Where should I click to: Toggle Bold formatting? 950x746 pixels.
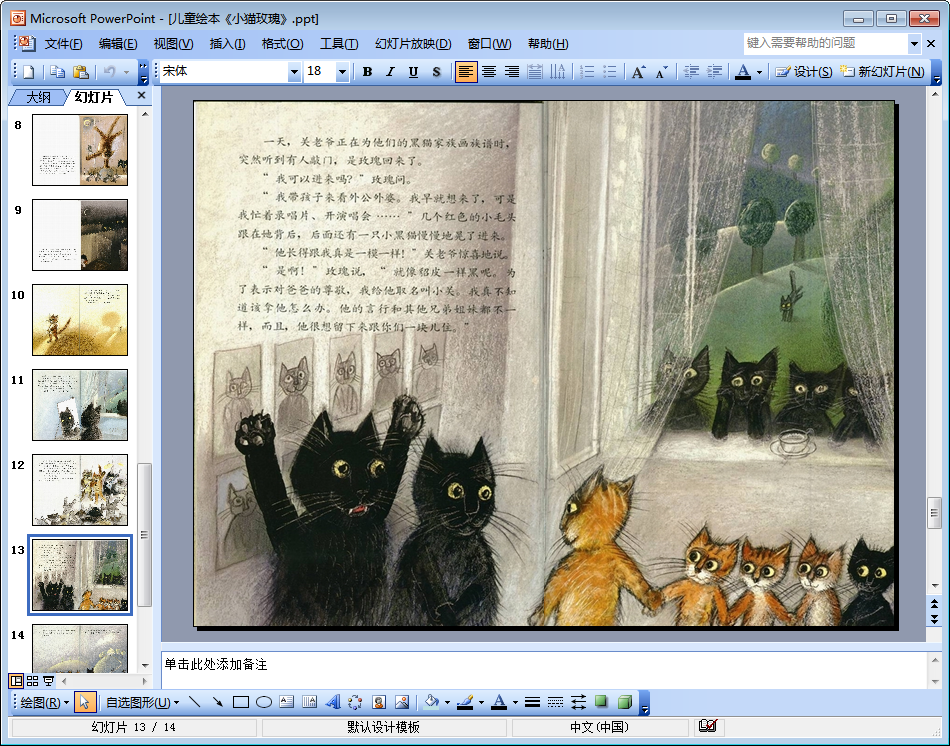(367, 72)
